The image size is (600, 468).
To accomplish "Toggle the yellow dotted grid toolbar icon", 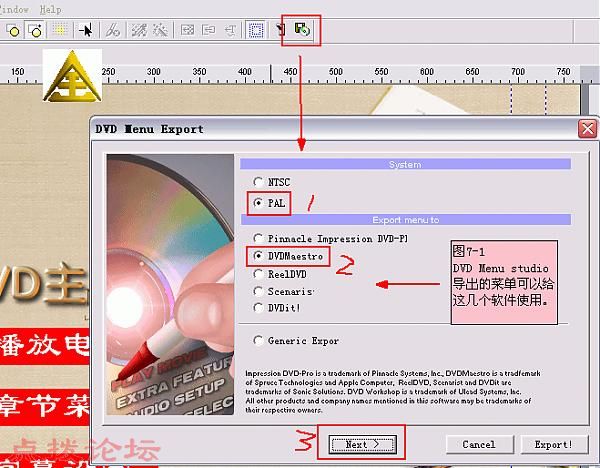I will pyautogui.click(x=60, y=30).
